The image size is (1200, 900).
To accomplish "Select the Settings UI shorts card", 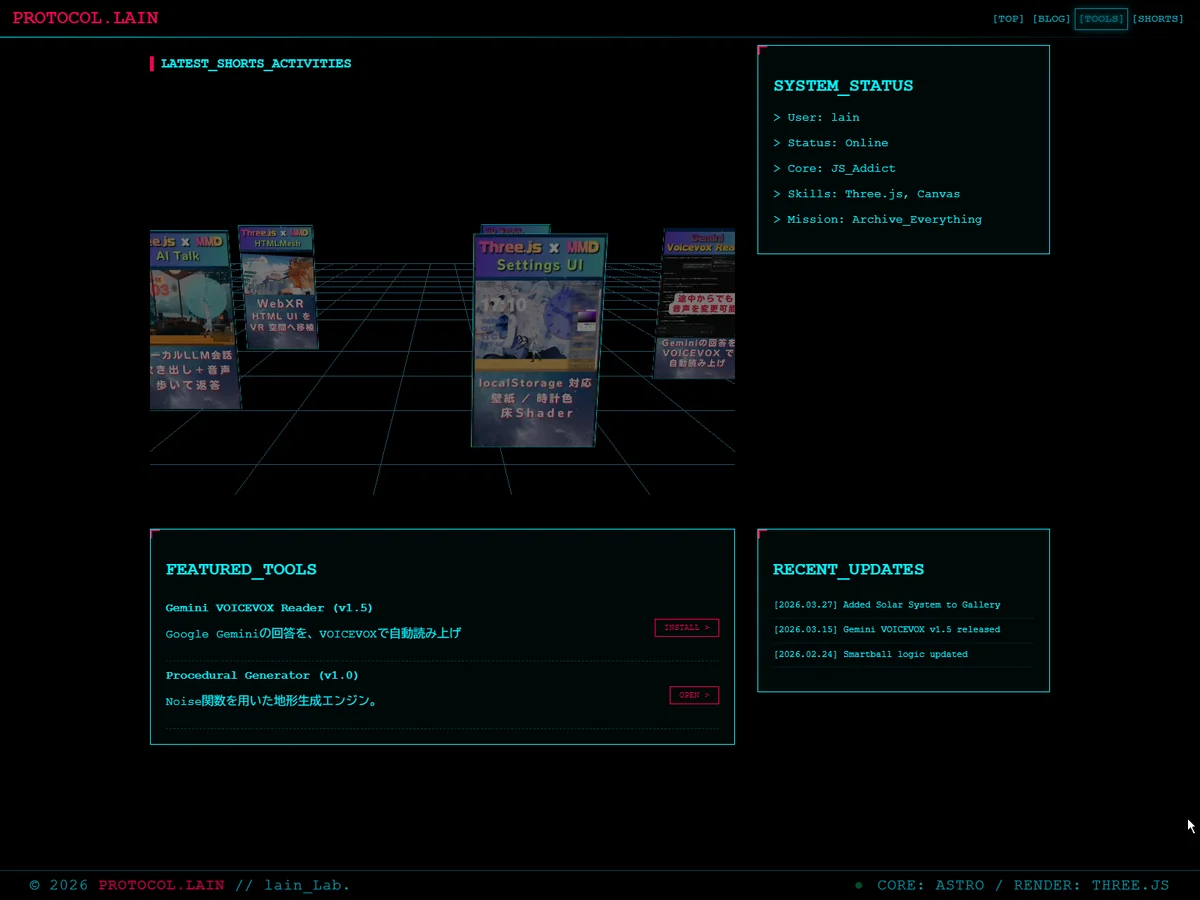I will 538,340.
